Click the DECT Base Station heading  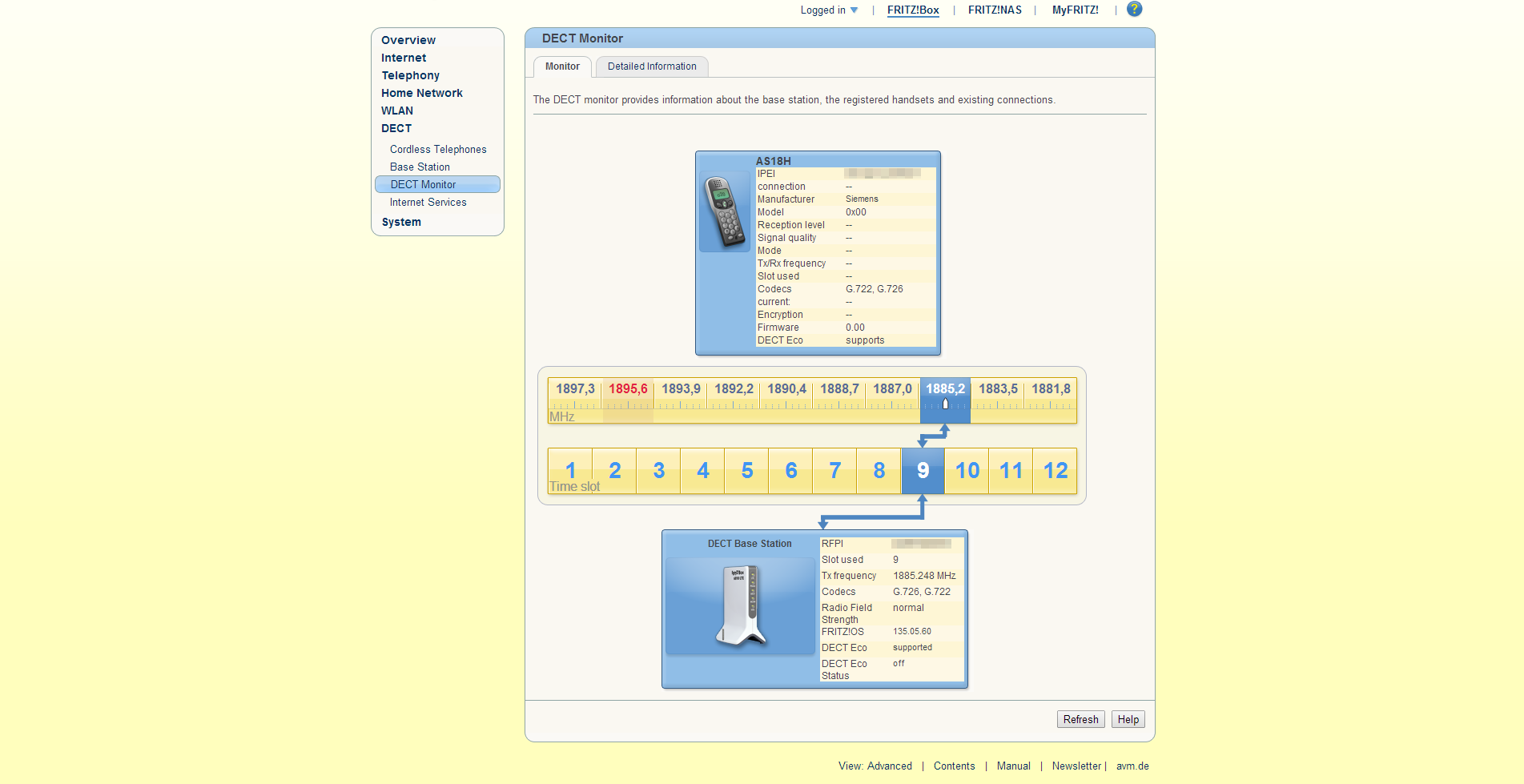(749, 544)
